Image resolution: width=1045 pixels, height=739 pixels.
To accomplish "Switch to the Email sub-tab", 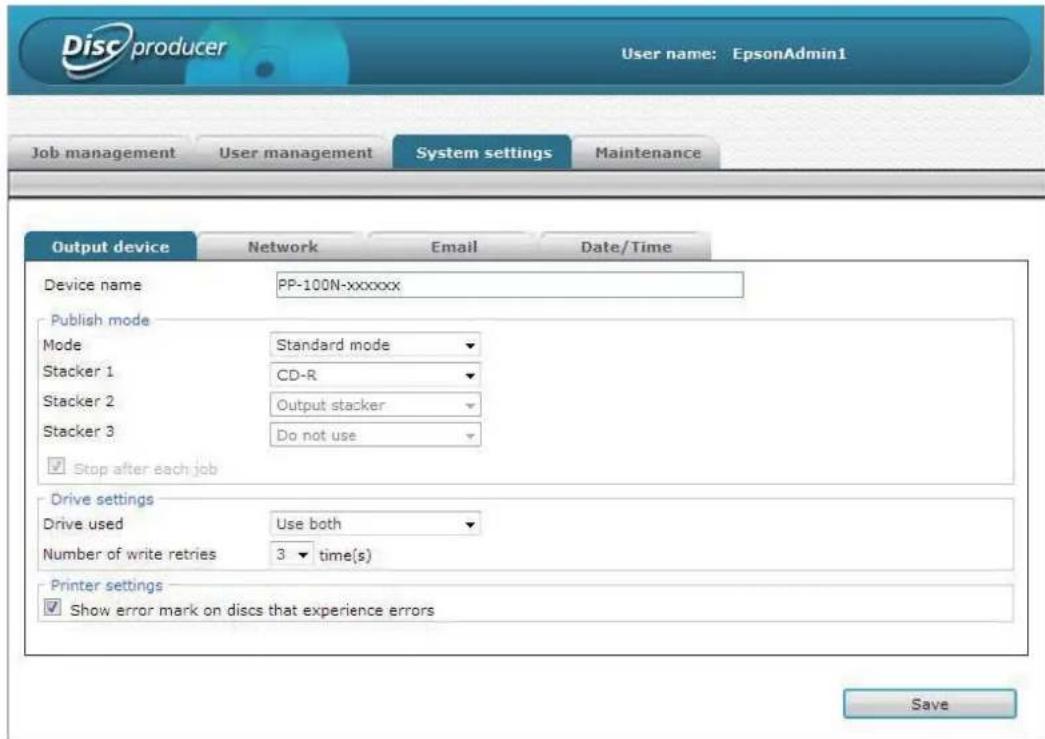I will [454, 247].
